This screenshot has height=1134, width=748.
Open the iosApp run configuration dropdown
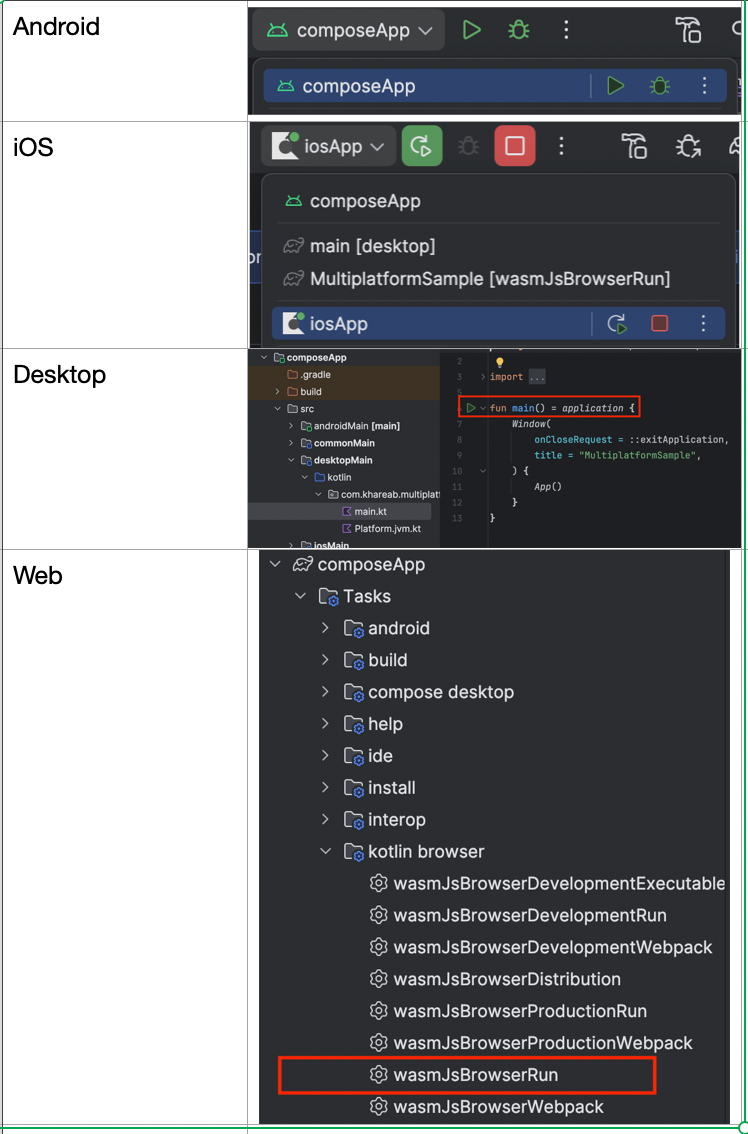pos(328,147)
